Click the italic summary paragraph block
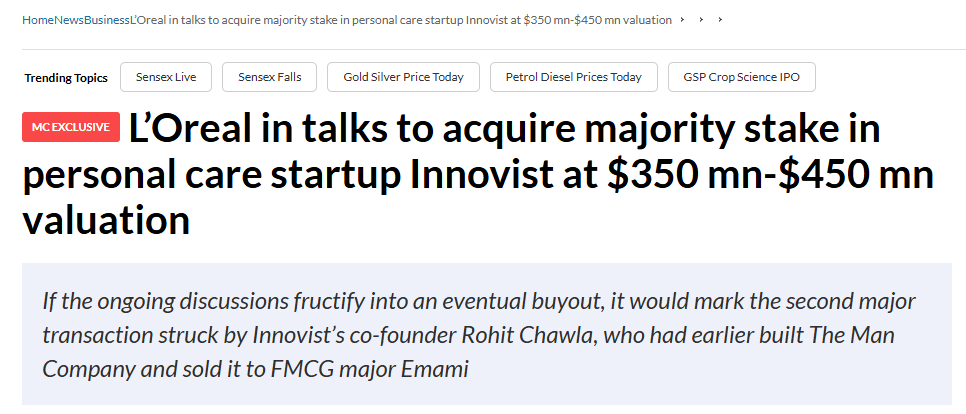 point(486,335)
